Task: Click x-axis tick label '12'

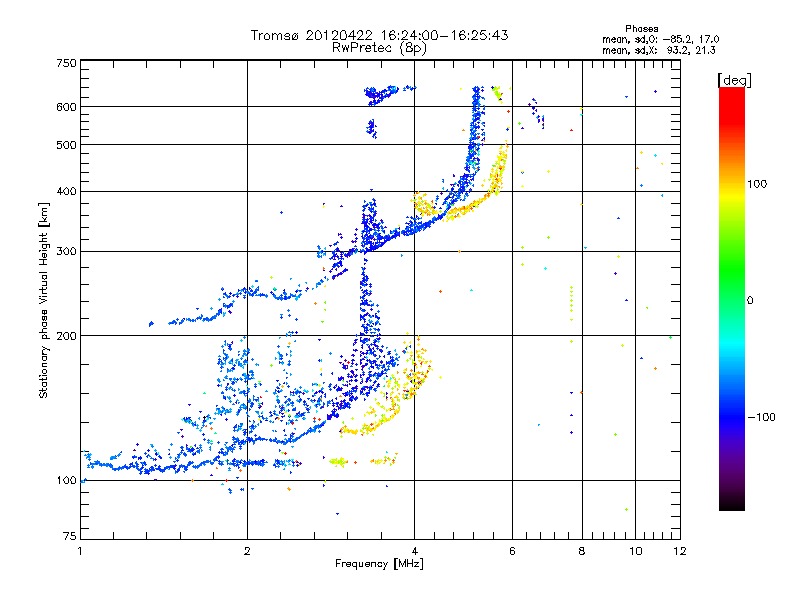Action: (680, 551)
